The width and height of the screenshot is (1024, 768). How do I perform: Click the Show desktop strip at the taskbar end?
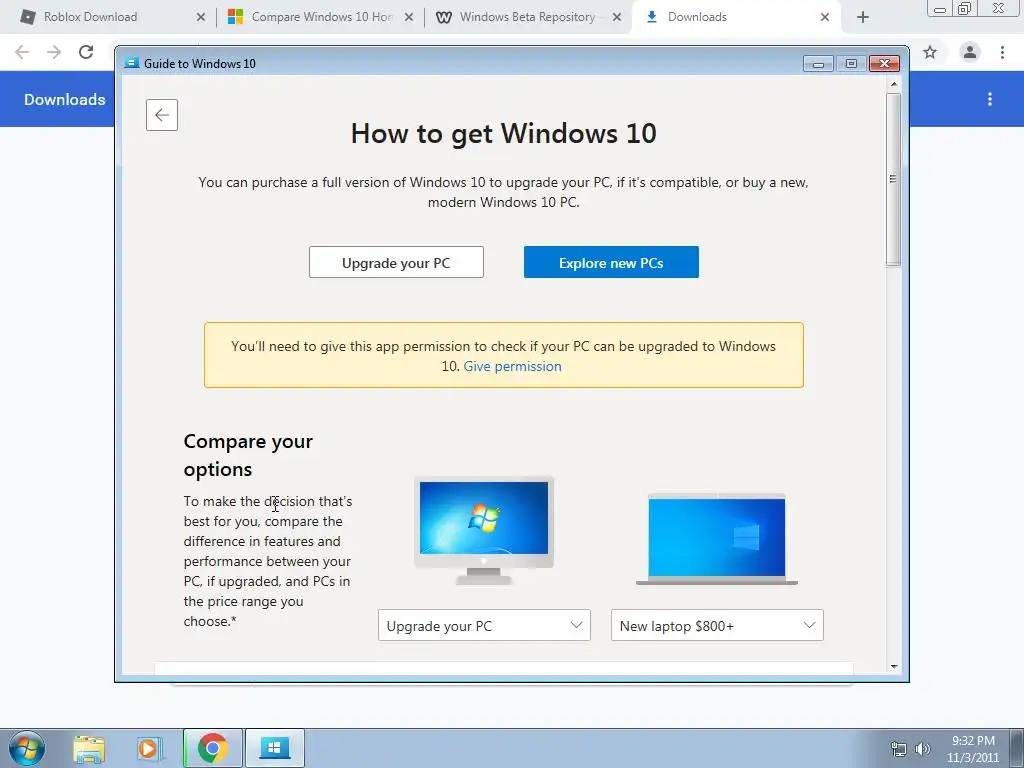[1017, 748]
